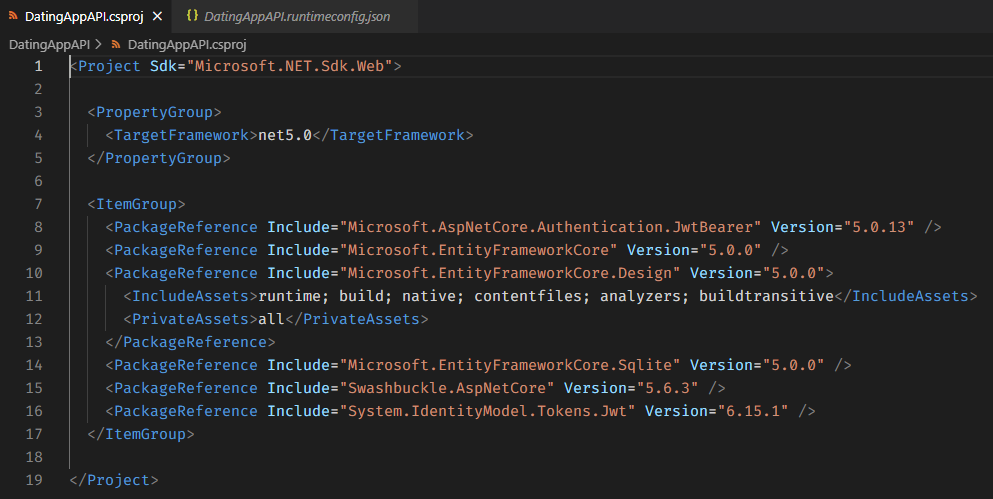Click the closing PackageReference tag on line 13
993x499 pixels.
191,342
